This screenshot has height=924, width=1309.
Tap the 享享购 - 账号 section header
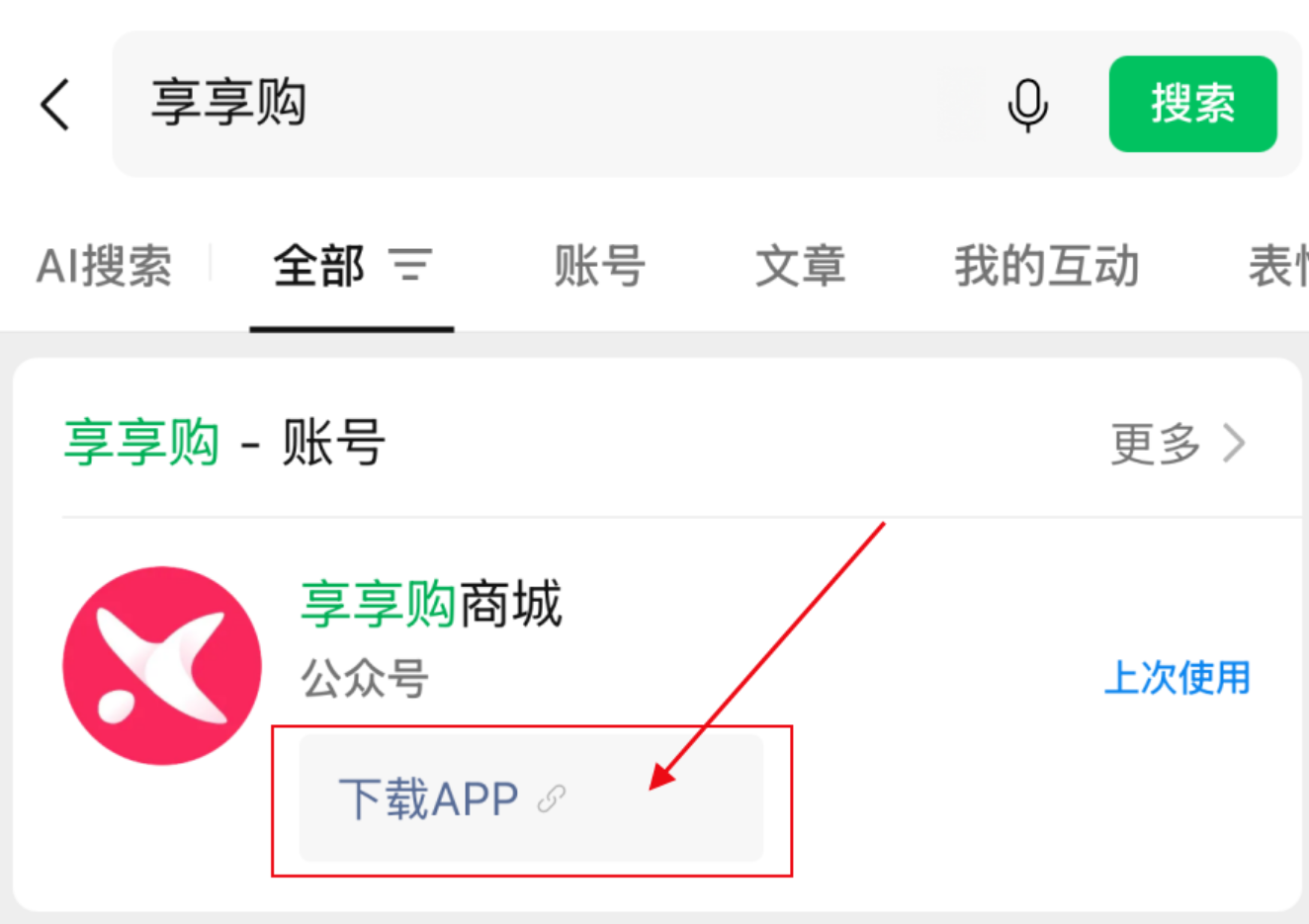tap(224, 442)
